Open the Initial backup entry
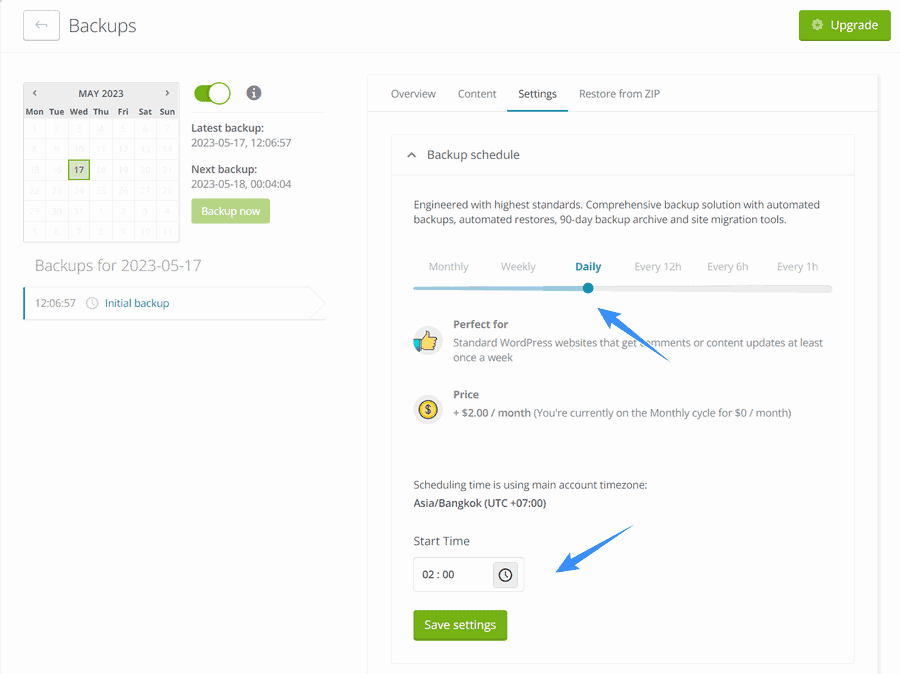 click(137, 303)
